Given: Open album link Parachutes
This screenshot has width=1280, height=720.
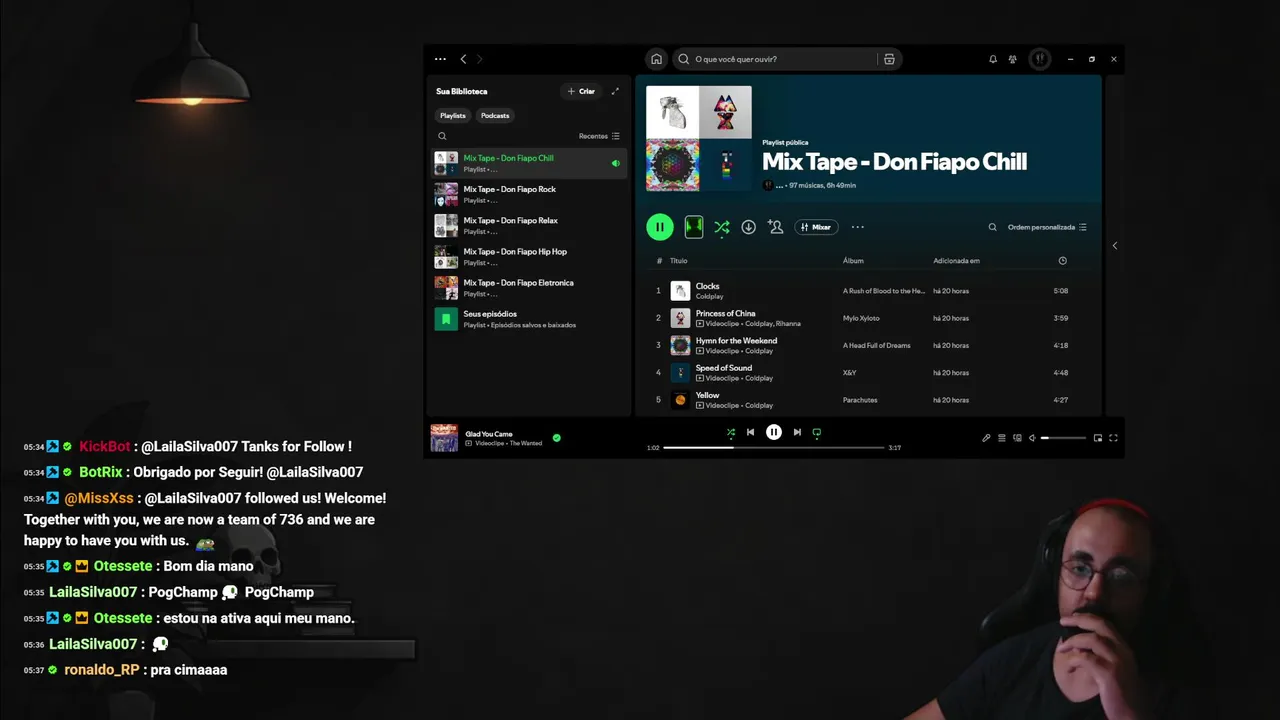Looking at the screenshot, I should click(860, 400).
